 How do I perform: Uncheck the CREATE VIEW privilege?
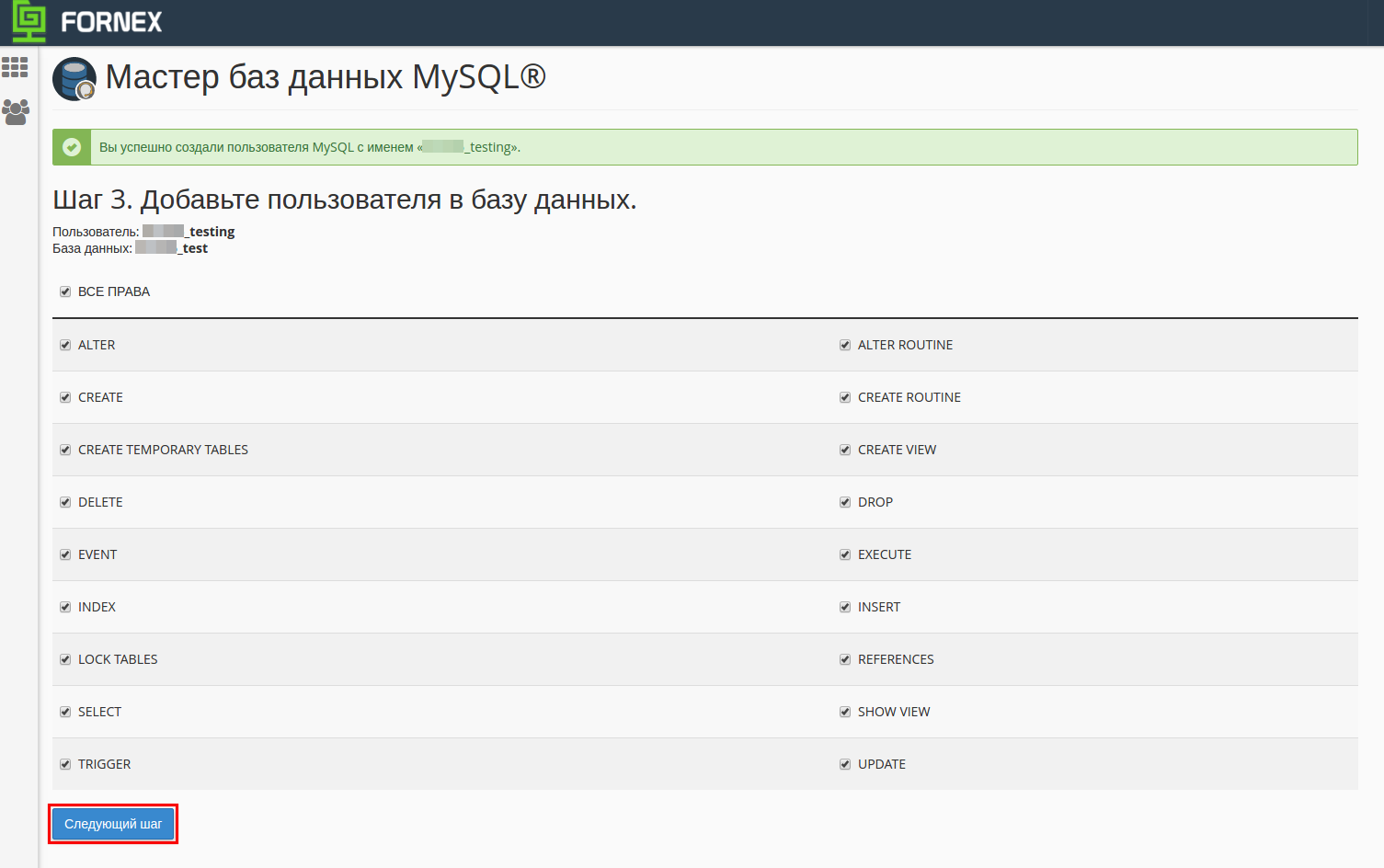click(x=845, y=450)
